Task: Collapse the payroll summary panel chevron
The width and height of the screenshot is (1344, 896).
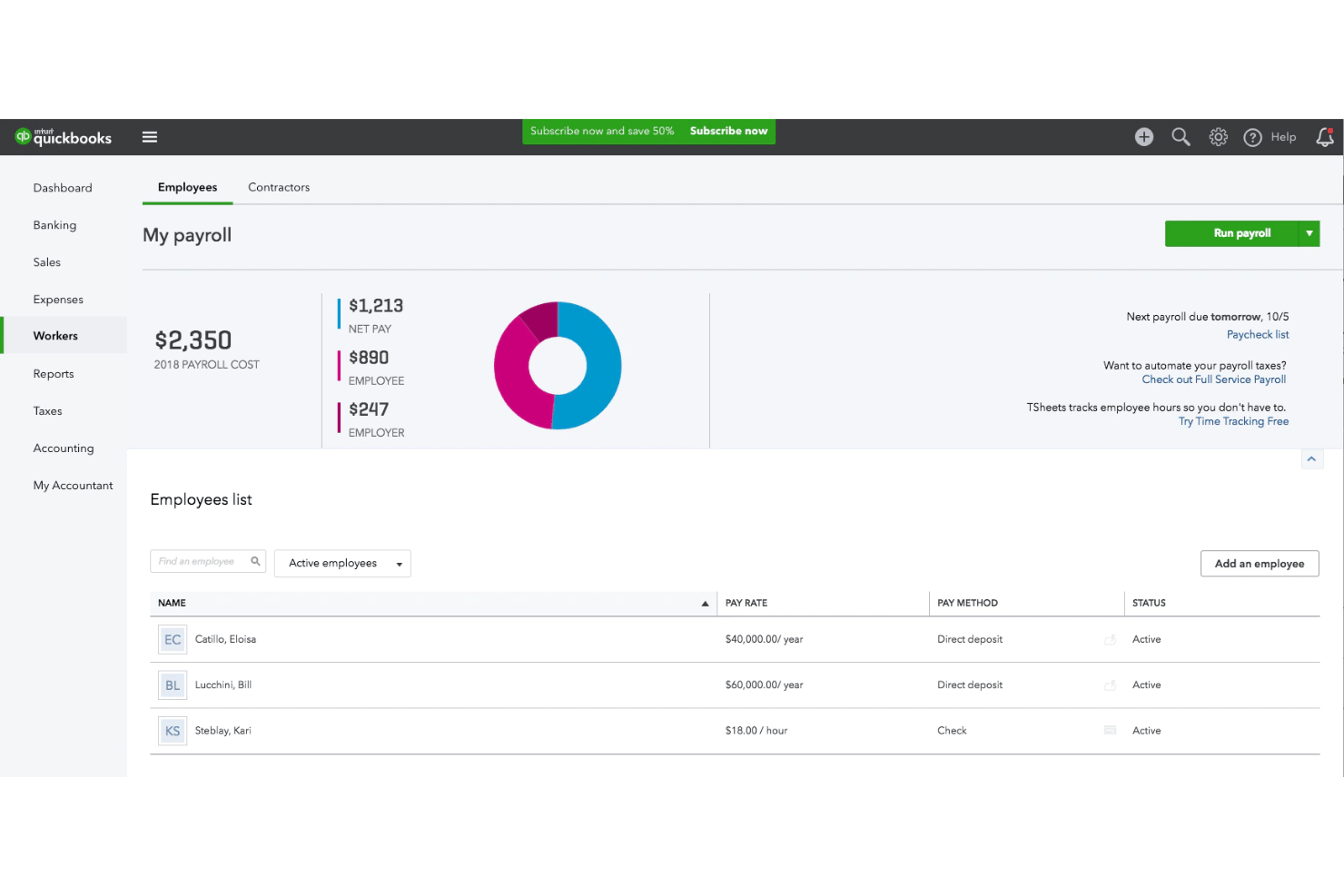Action: (1311, 459)
